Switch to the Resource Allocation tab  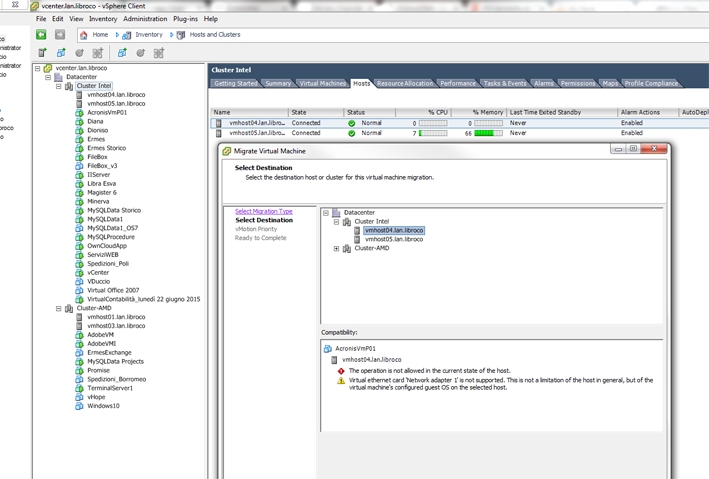(405, 83)
